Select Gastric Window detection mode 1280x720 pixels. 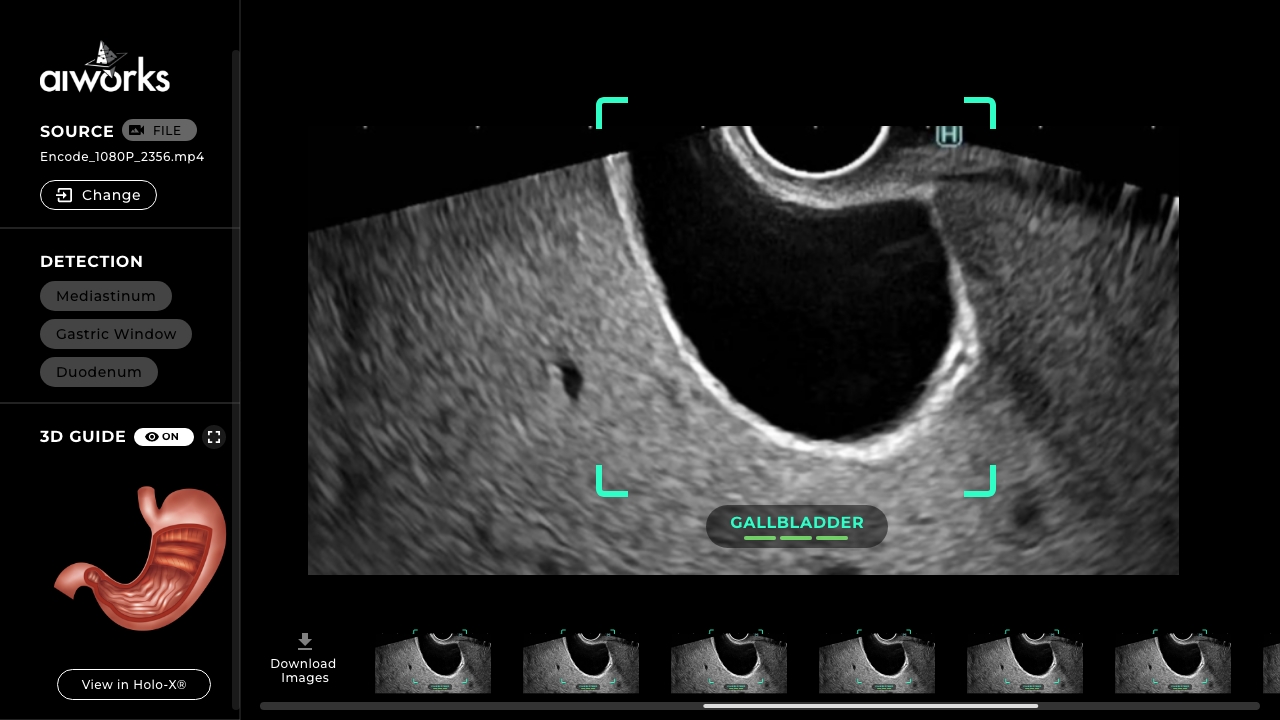coord(116,334)
